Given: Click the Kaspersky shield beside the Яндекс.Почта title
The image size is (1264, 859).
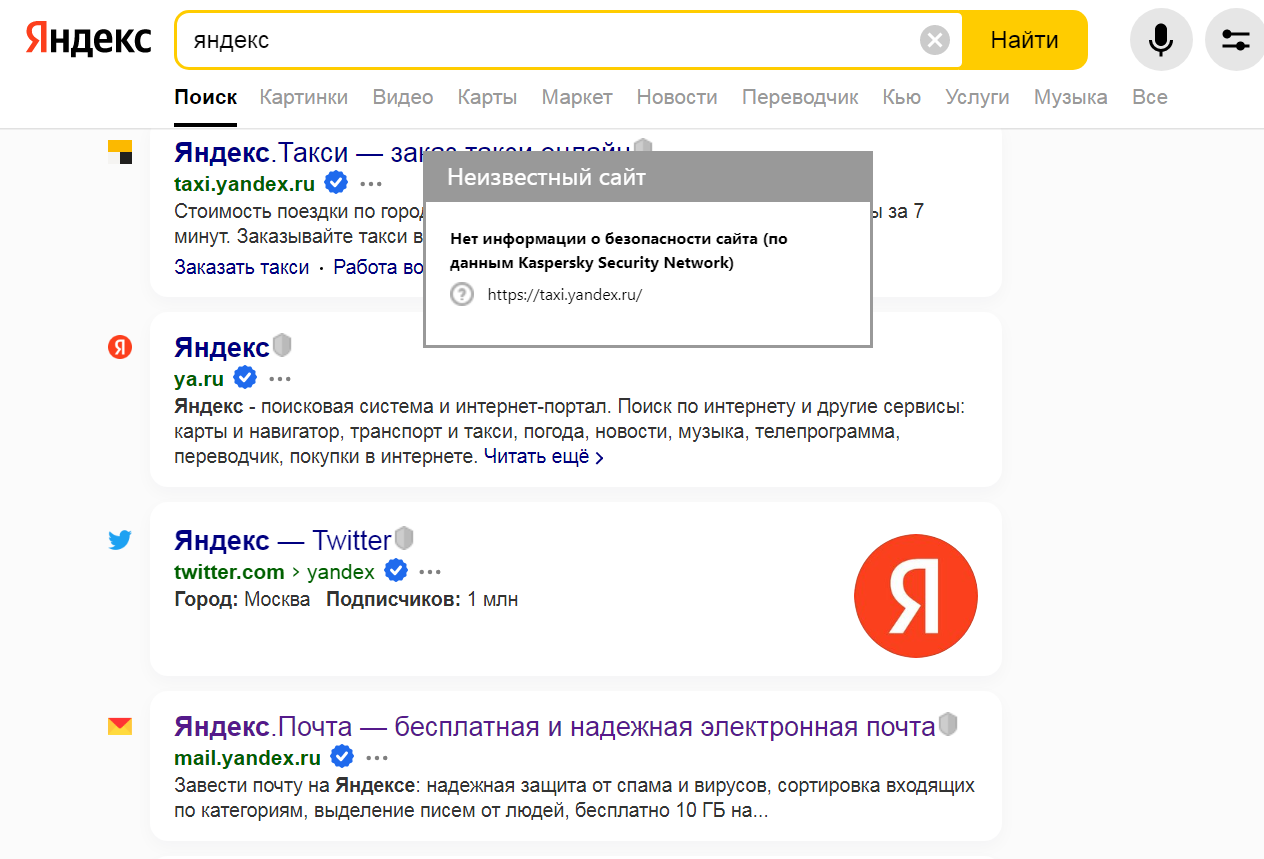Looking at the screenshot, I should point(948,724).
